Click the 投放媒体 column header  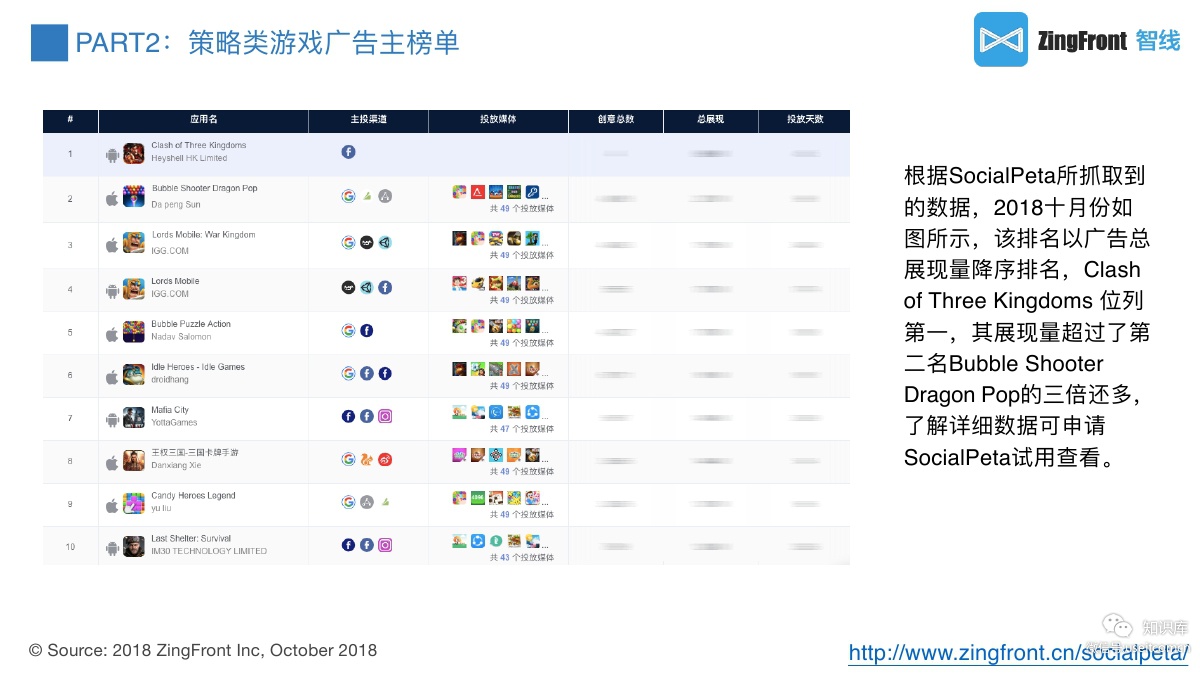tap(498, 120)
